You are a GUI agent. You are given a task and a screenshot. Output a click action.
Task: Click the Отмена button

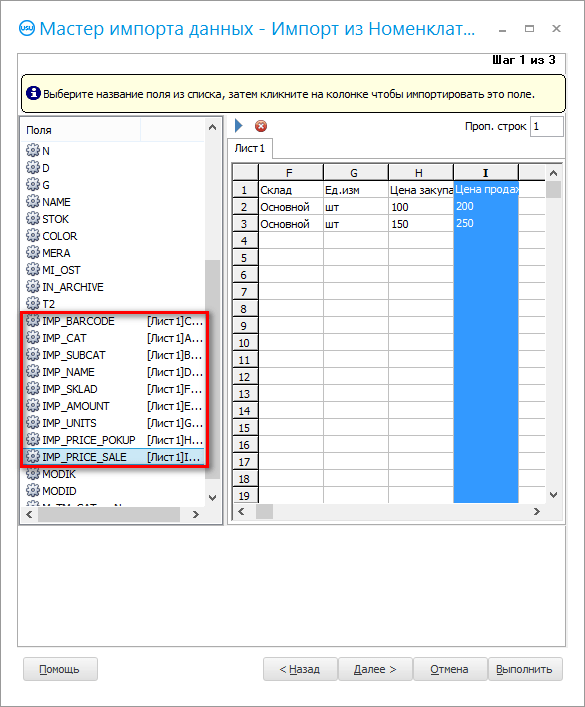click(450, 669)
